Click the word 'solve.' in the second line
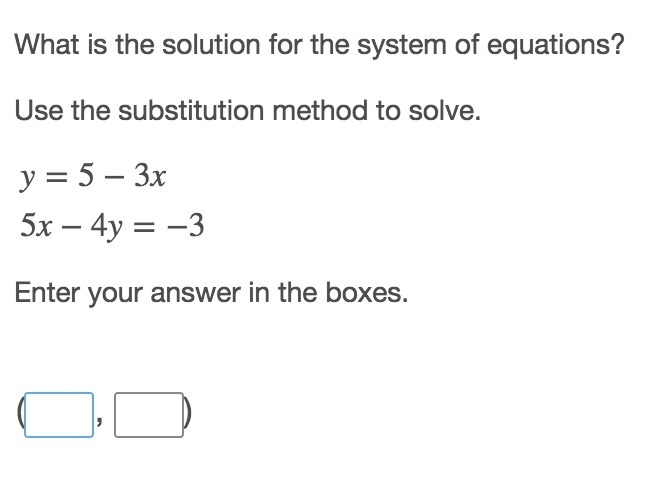 445,111
